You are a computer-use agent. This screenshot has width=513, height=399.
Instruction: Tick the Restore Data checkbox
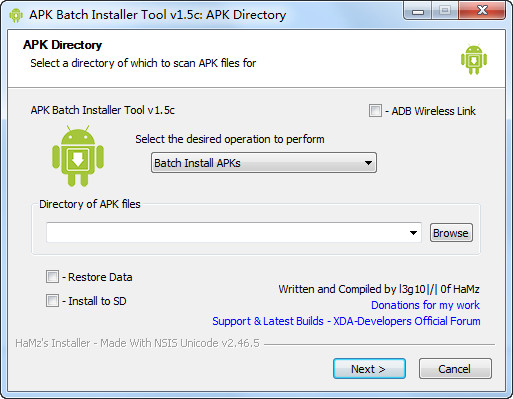pos(52,277)
